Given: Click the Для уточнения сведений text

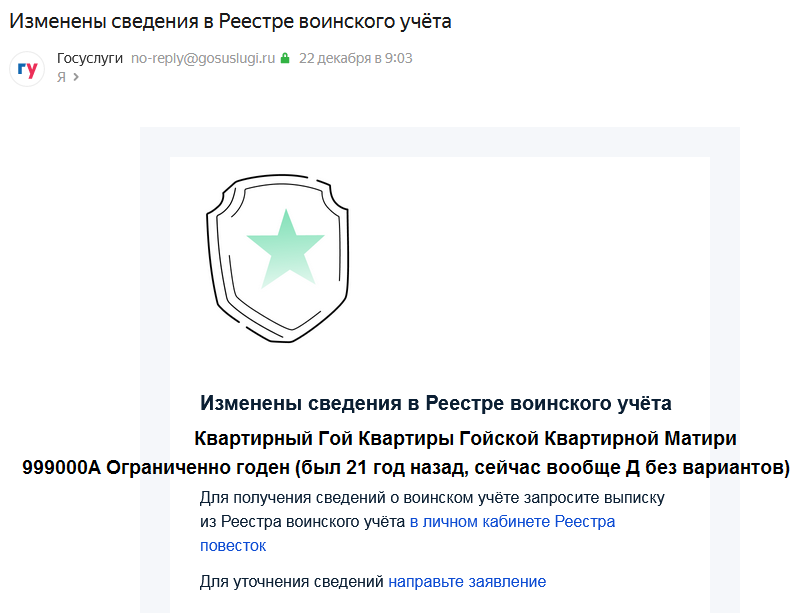Looking at the screenshot, I should pyautogui.click(x=292, y=581).
